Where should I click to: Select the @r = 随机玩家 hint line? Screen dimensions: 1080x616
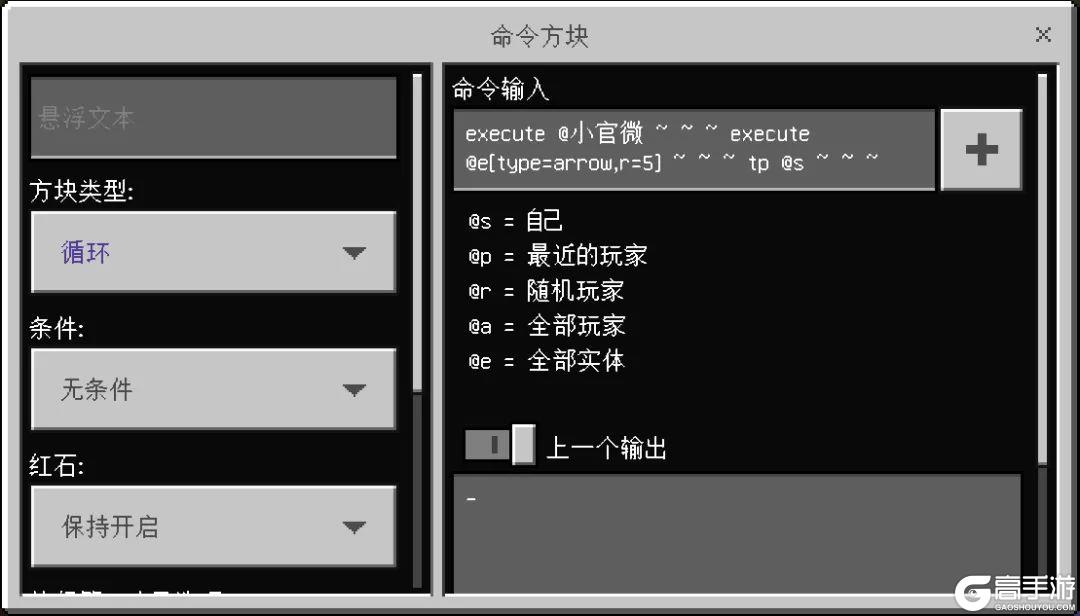point(546,291)
